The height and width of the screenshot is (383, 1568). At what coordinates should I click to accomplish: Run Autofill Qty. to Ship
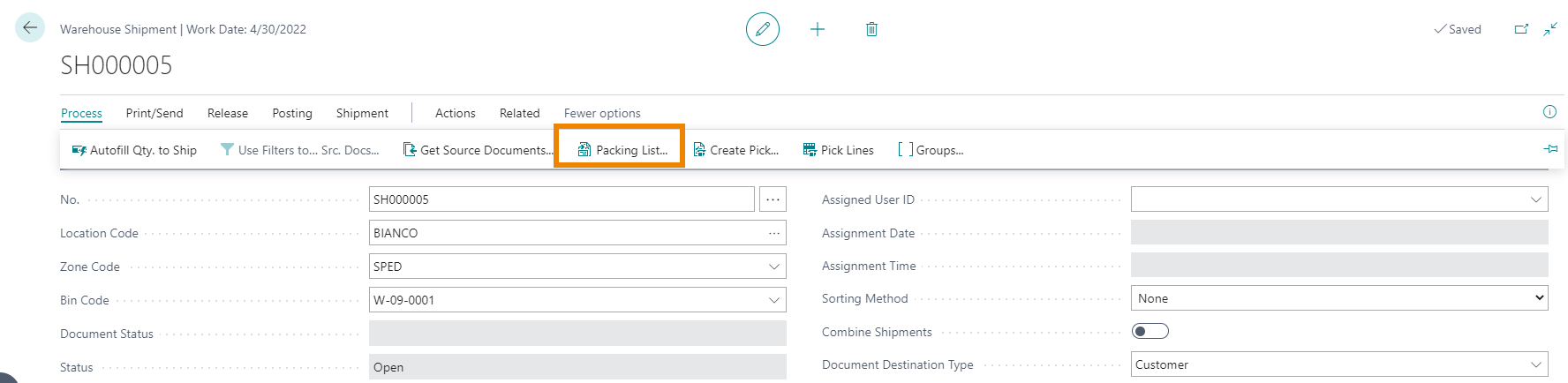point(134,150)
